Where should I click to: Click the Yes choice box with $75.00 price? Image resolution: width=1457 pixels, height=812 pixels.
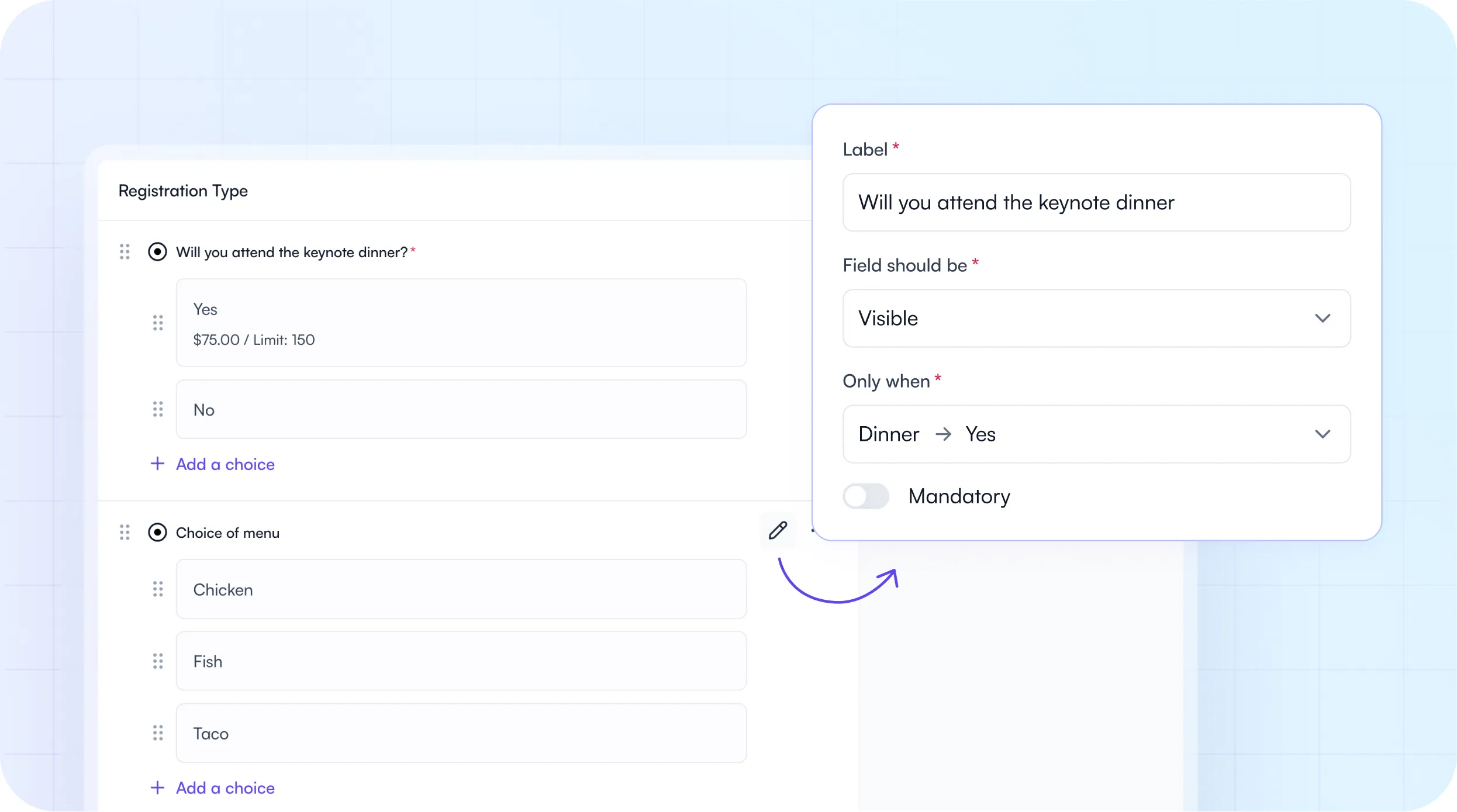[x=461, y=323]
